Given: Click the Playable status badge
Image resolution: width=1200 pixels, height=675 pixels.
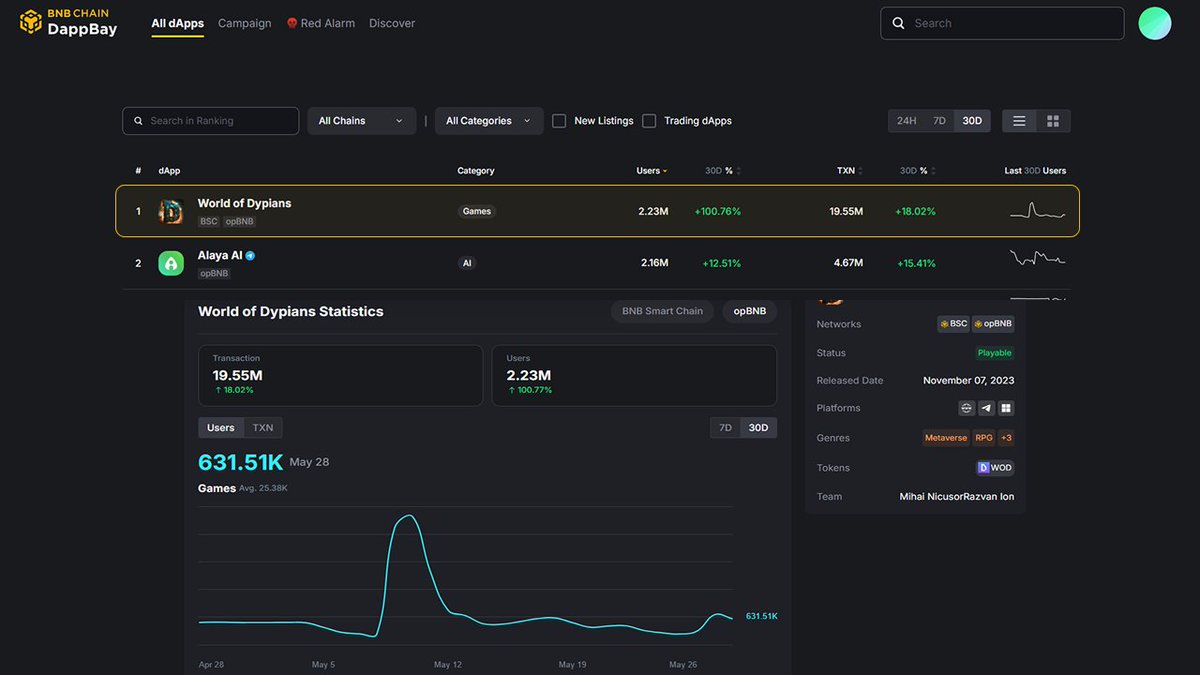Looking at the screenshot, I should coord(995,353).
